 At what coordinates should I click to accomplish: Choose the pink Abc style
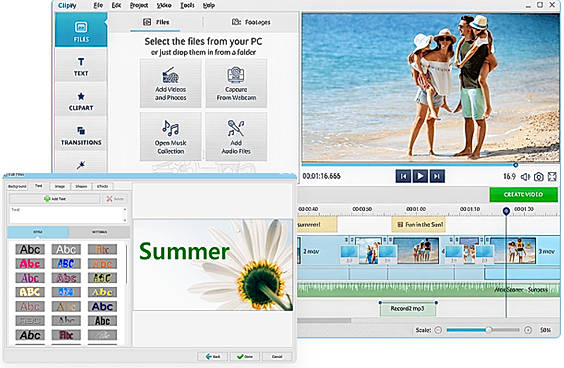[30, 264]
